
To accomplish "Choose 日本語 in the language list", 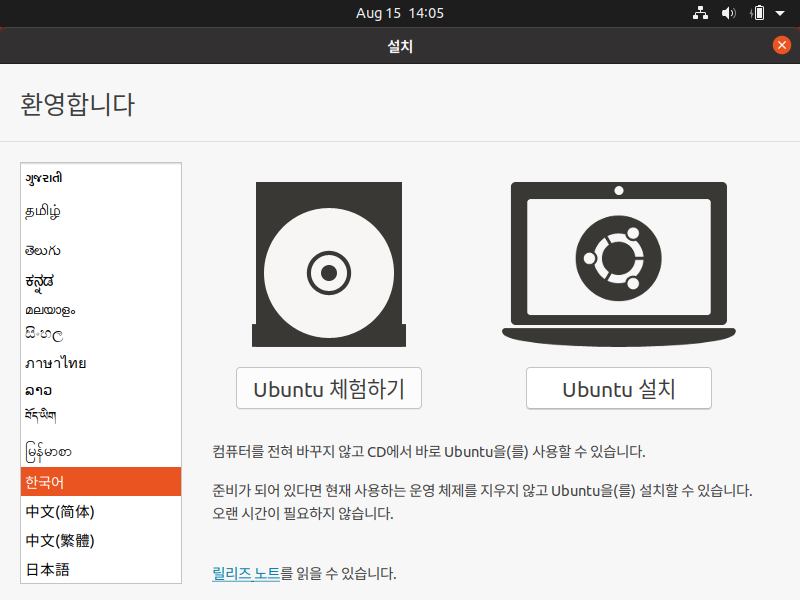I will point(101,569).
